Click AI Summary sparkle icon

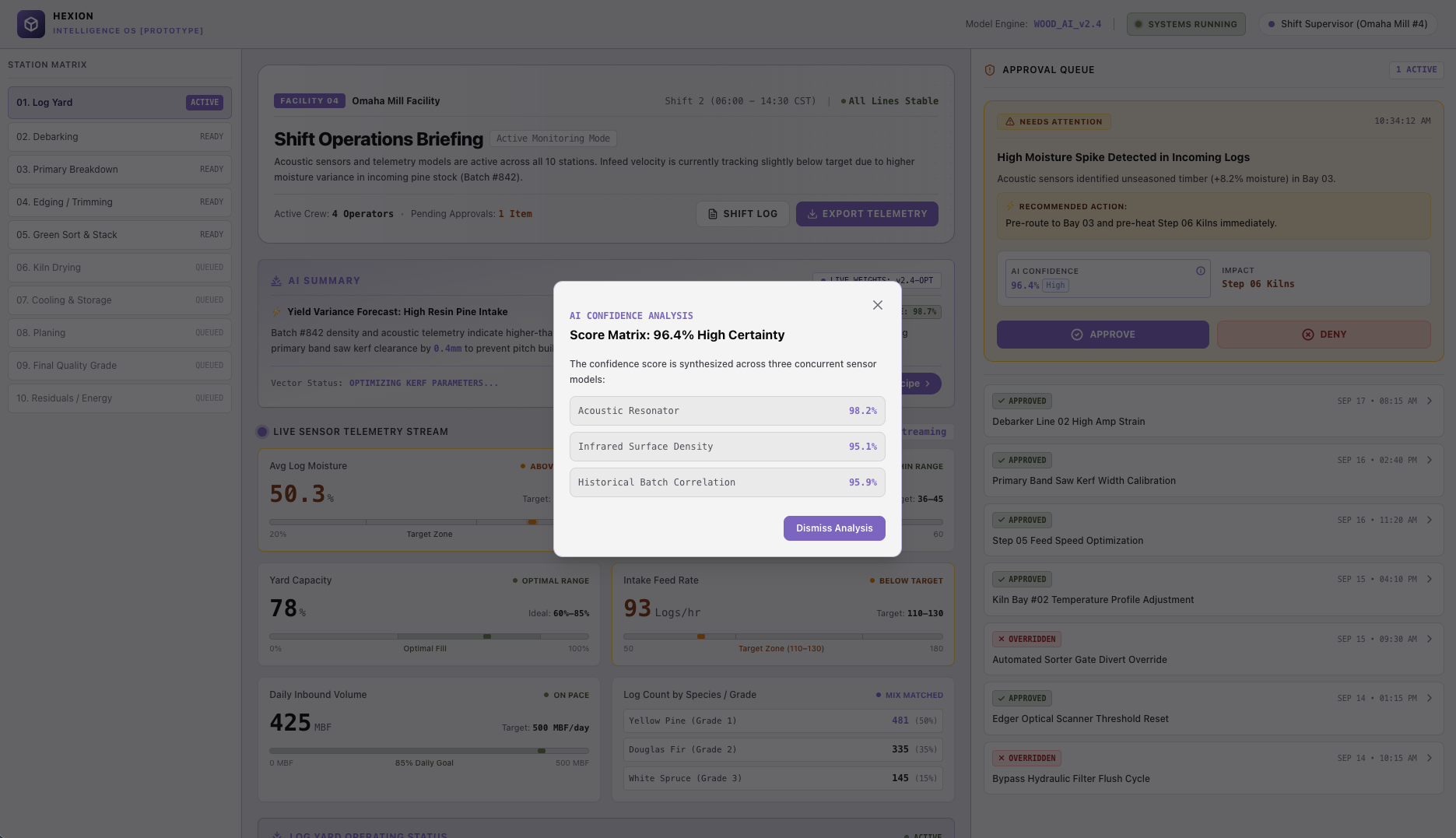[x=276, y=281]
